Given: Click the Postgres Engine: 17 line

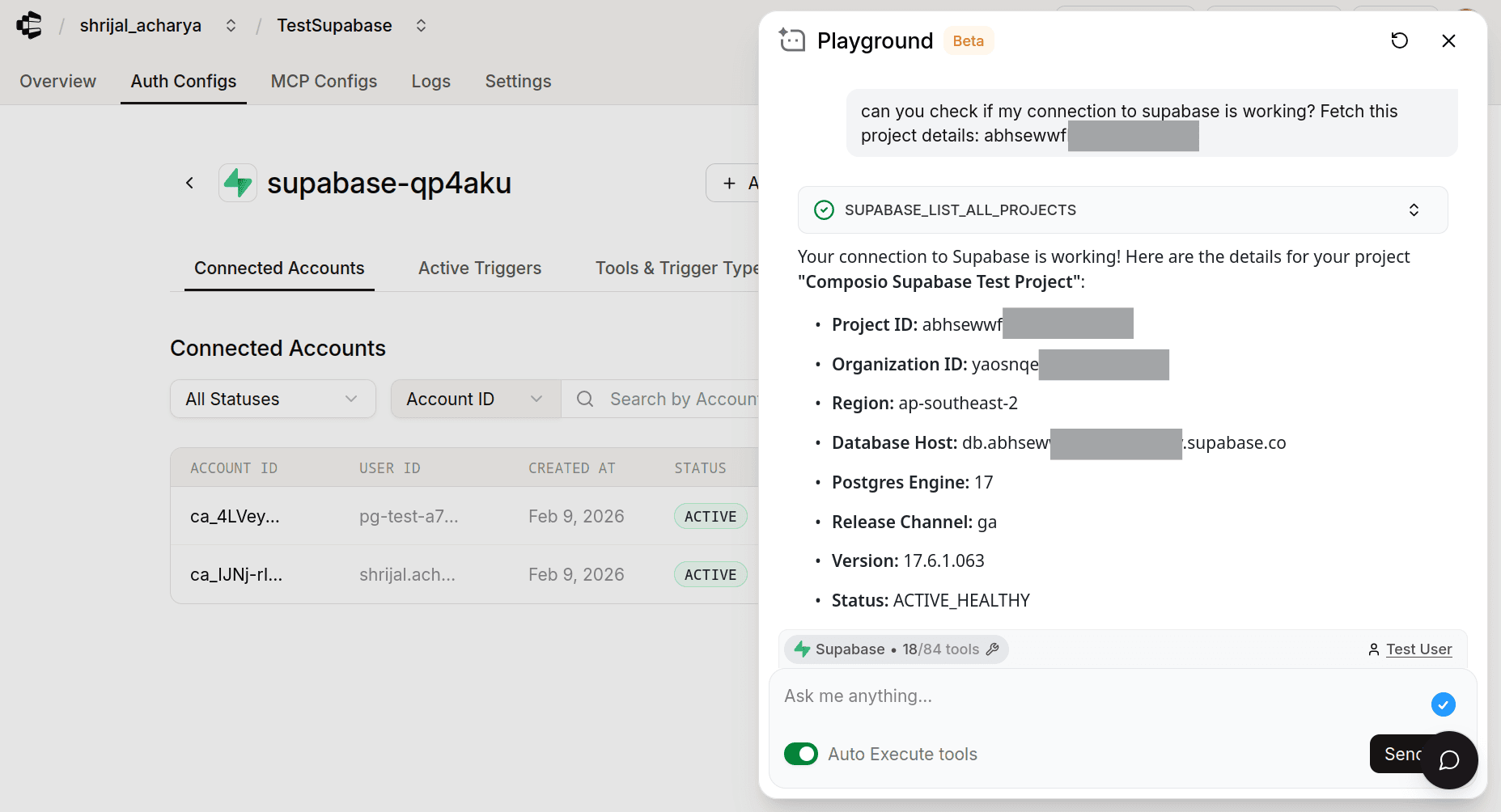Looking at the screenshot, I should (912, 482).
